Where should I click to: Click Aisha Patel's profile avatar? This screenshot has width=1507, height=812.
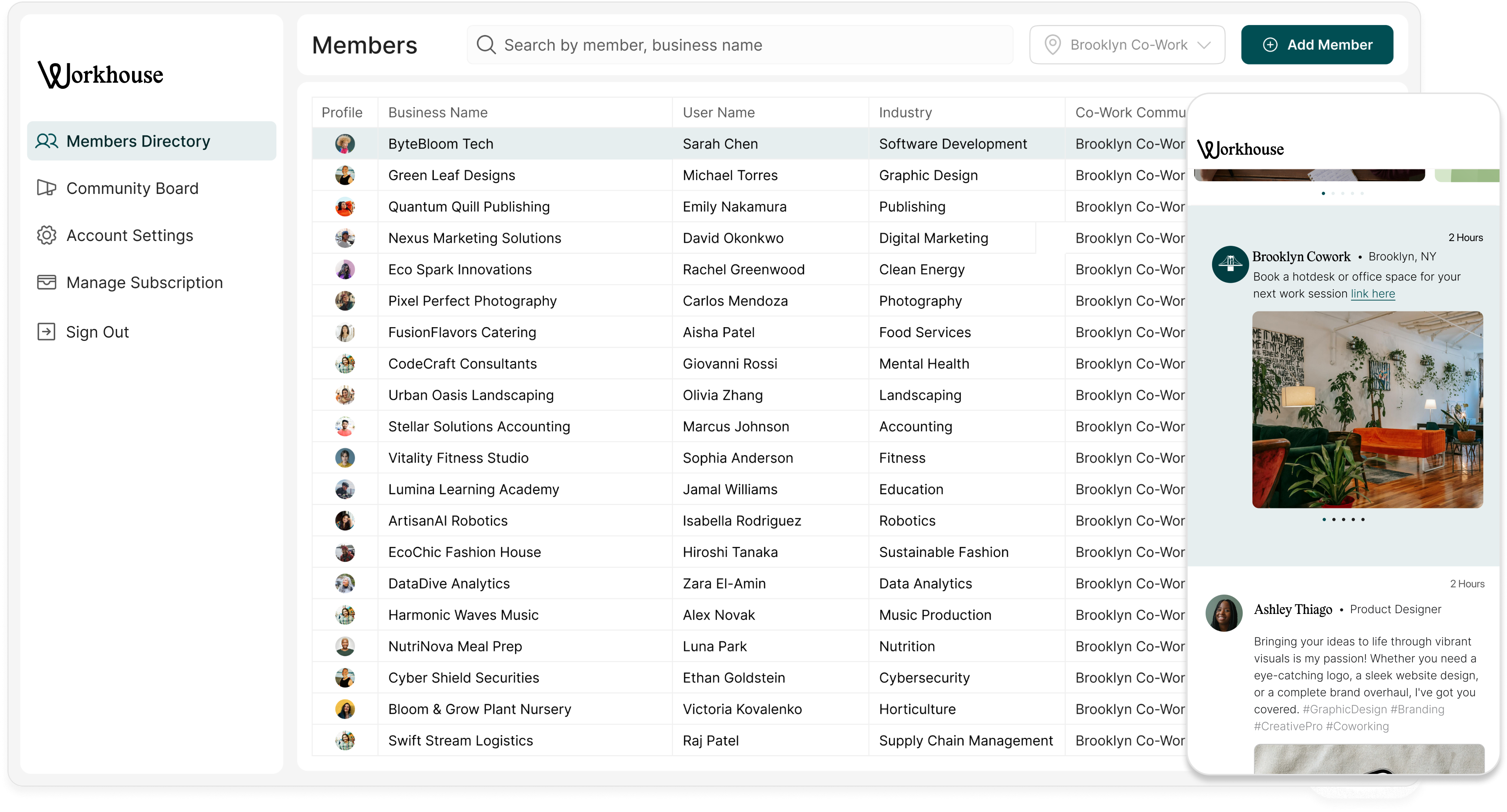[x=345, y=332]
